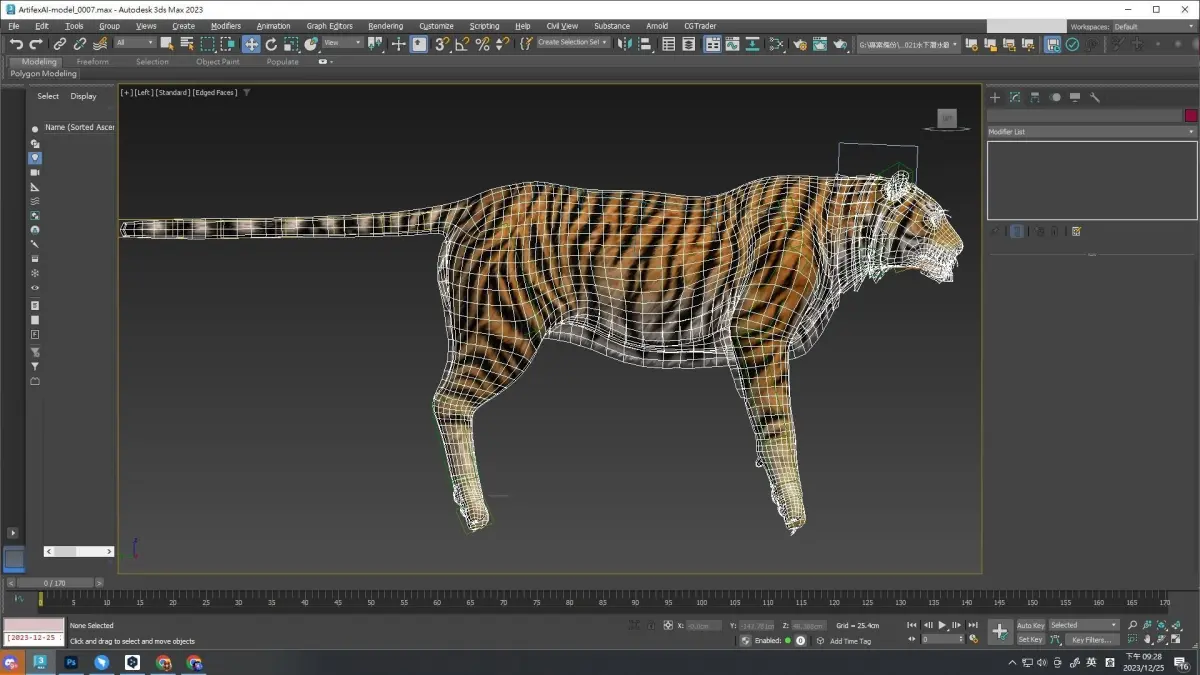The width and height of the screenshot is (1200, 675).
Task: Click the Rotate tool icon
Action: [271, 44]
